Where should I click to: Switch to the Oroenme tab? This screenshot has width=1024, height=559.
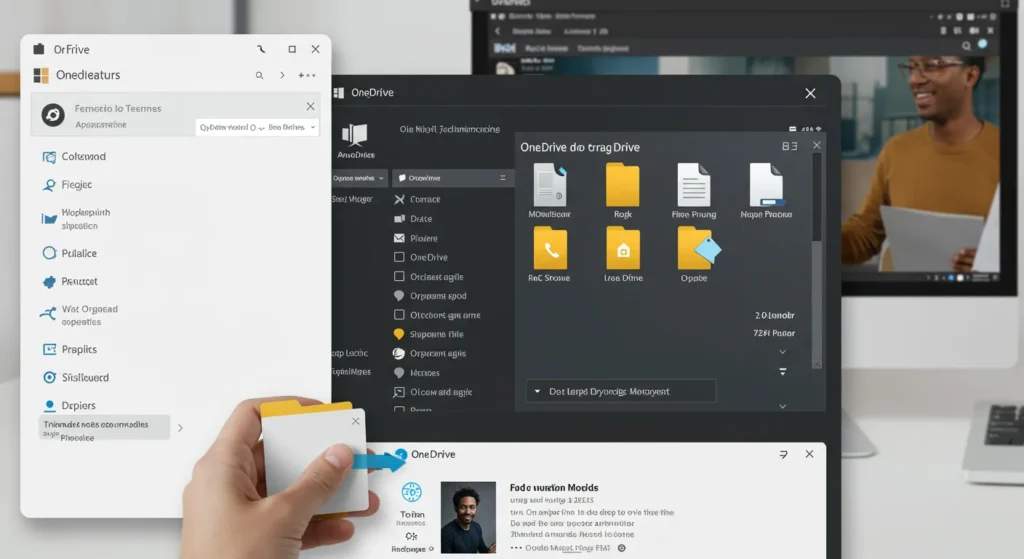[x=453, y=178]
